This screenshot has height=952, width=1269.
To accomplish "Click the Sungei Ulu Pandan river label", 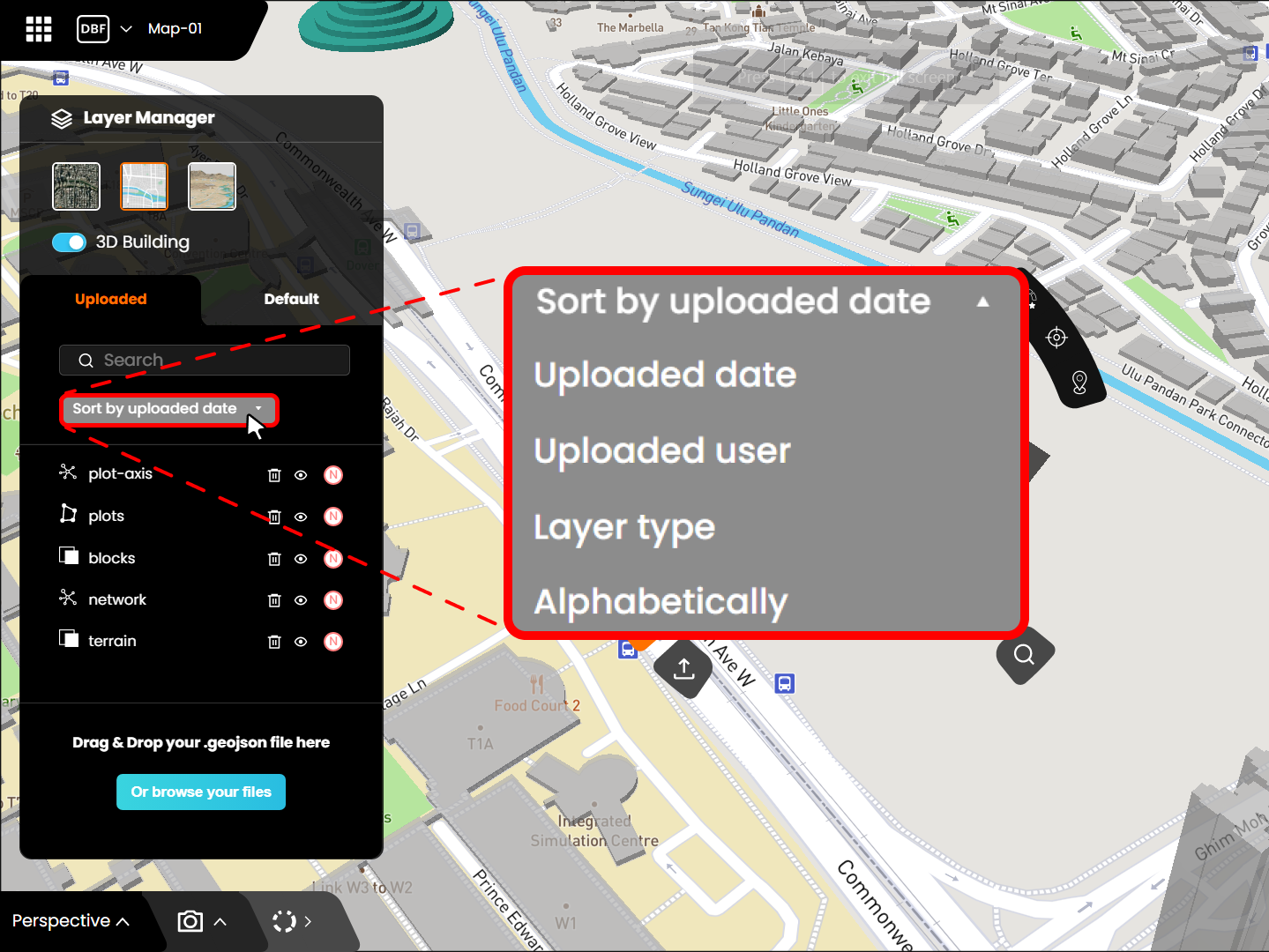I will 741,210.
